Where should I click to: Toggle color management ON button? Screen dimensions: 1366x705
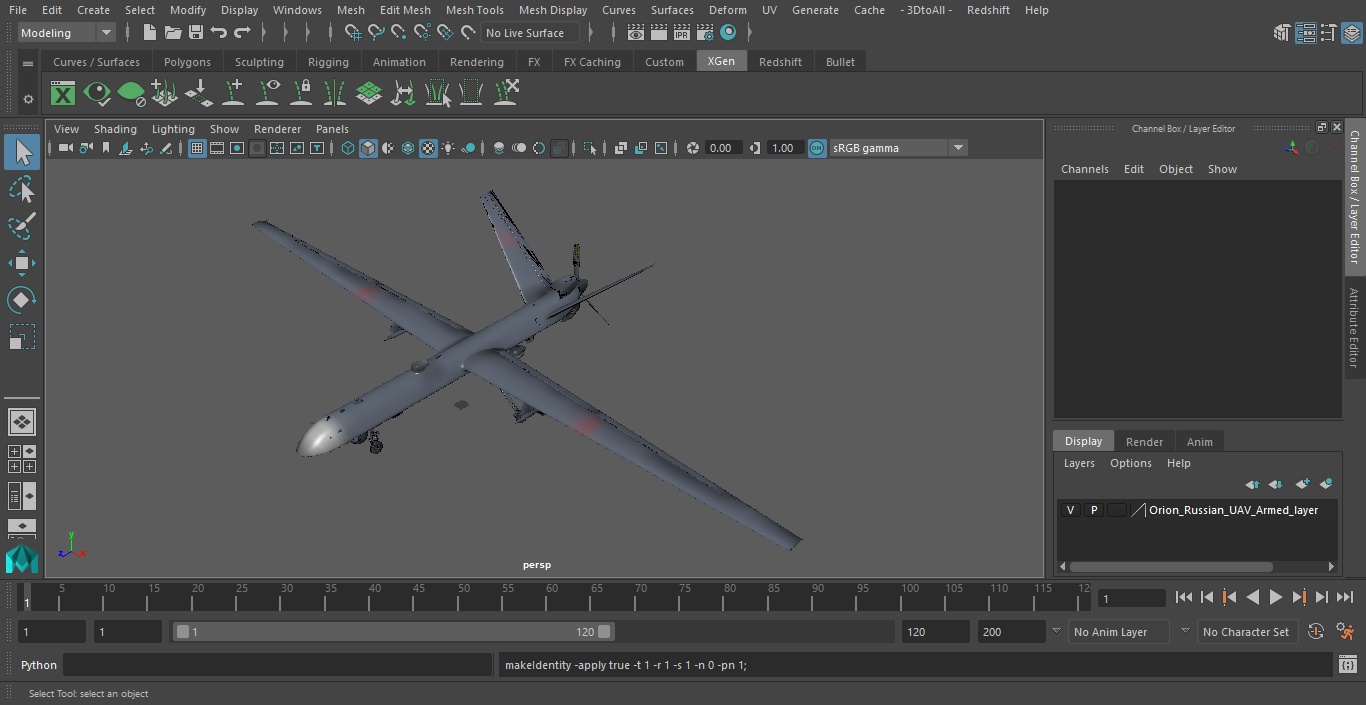(817, 148)
